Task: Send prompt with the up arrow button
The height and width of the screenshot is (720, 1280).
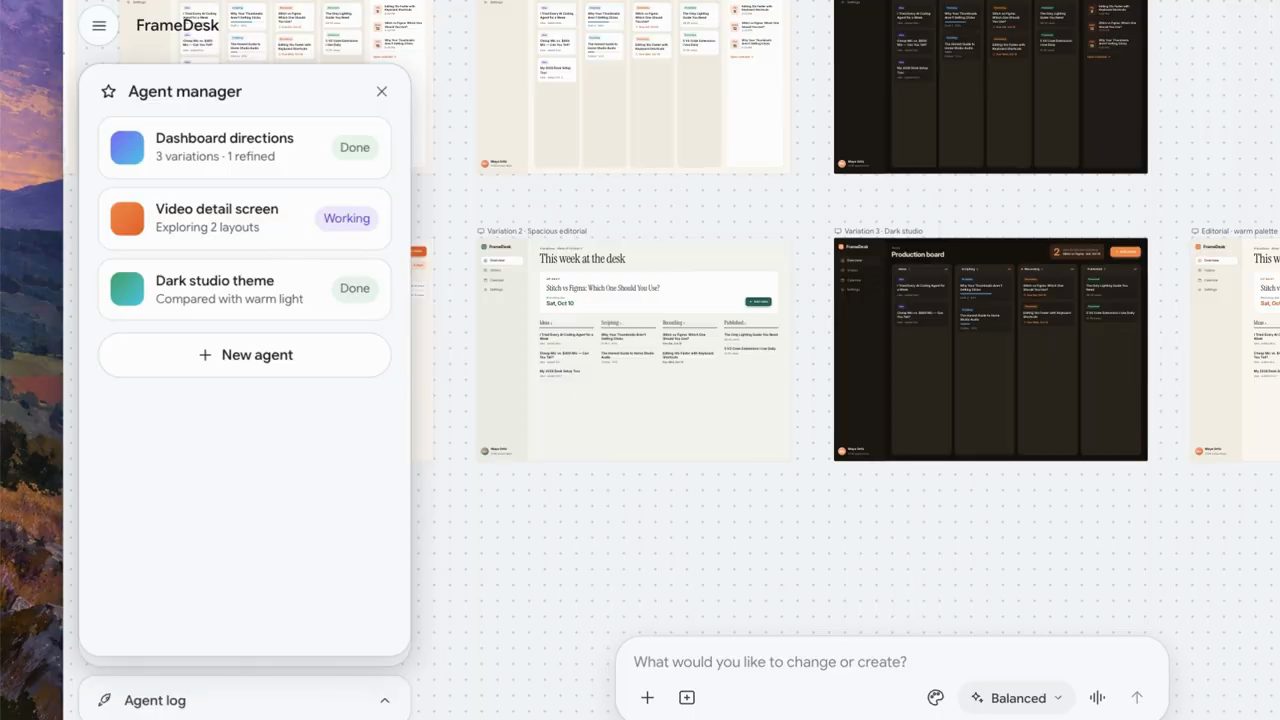Action: (x=1137, y=698)
